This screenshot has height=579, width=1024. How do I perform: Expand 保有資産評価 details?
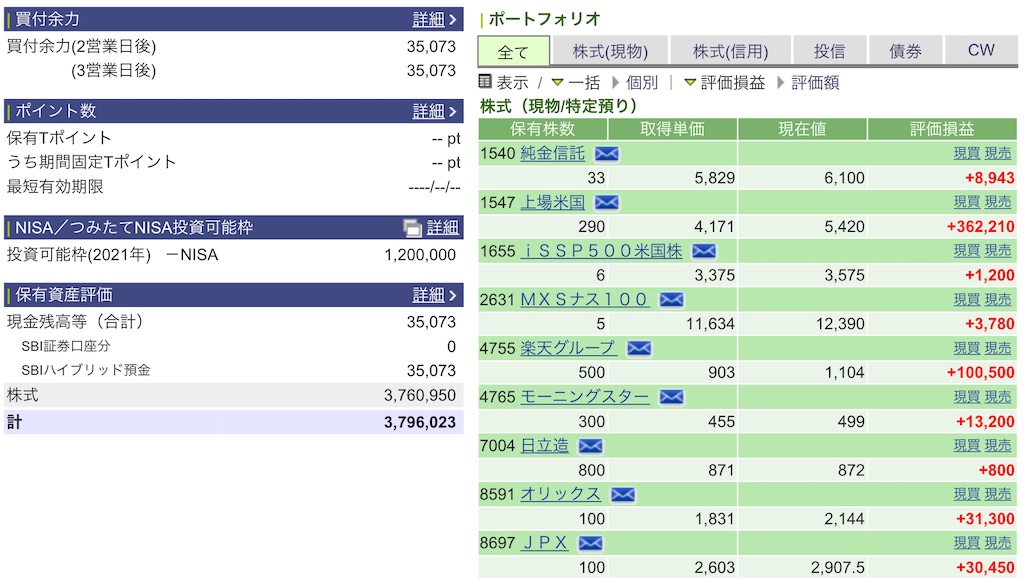(434, 295)
